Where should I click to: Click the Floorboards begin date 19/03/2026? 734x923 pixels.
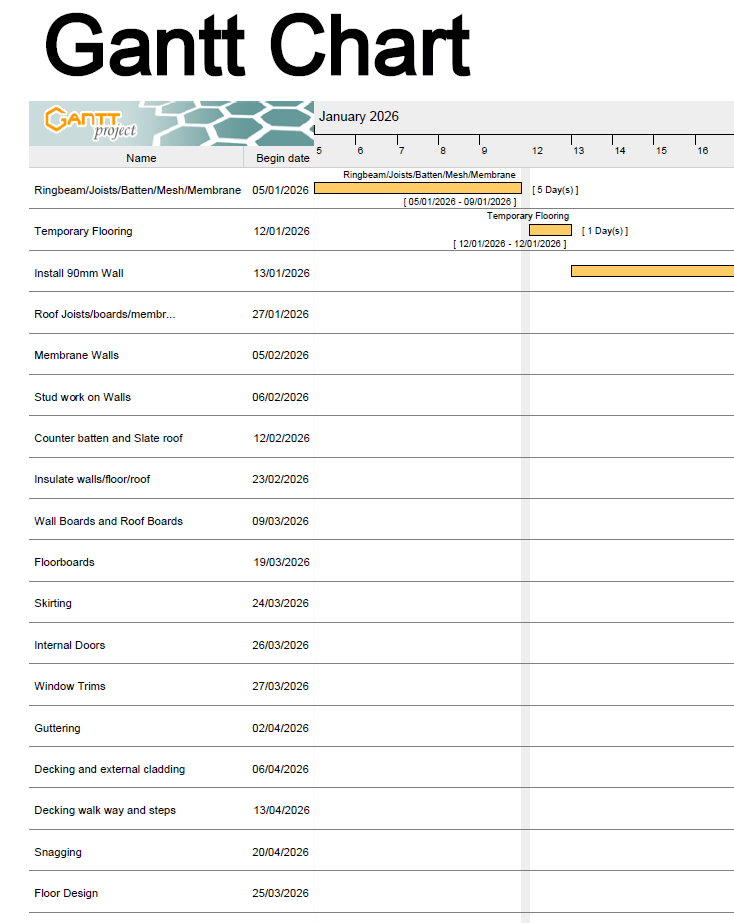click(x=281, y=562)
